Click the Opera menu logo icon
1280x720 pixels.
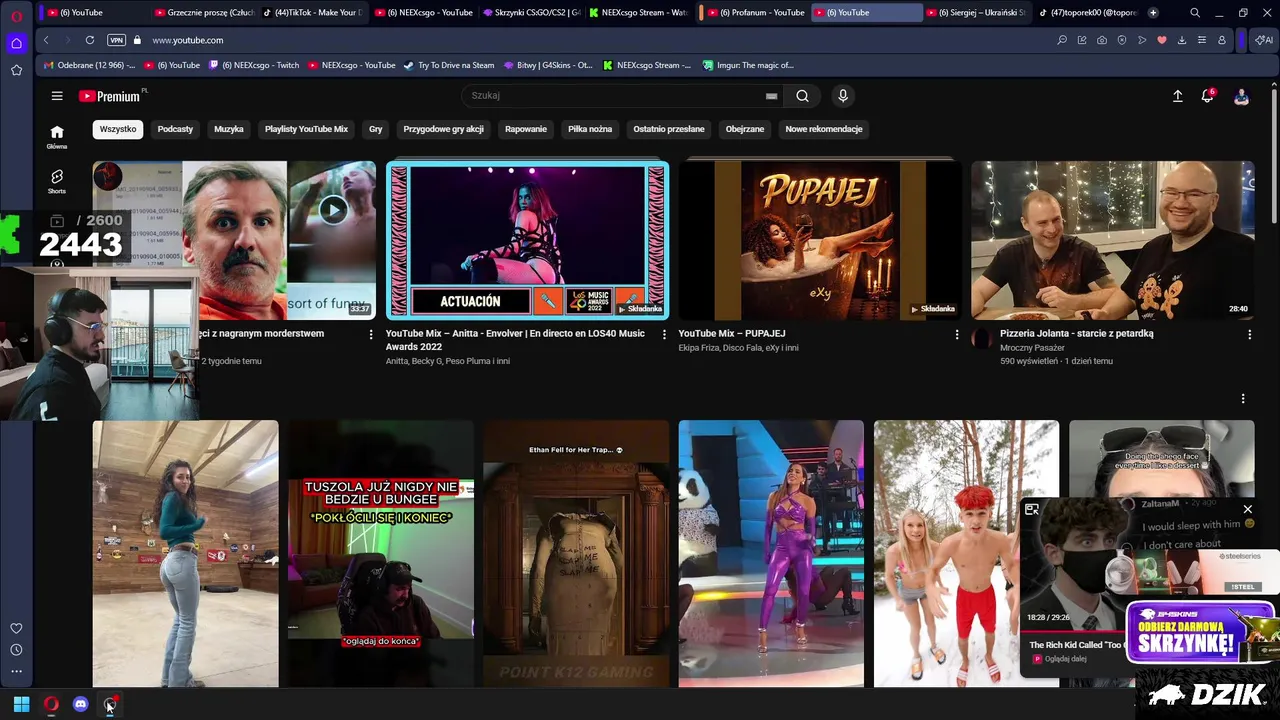tap(16, 14)
